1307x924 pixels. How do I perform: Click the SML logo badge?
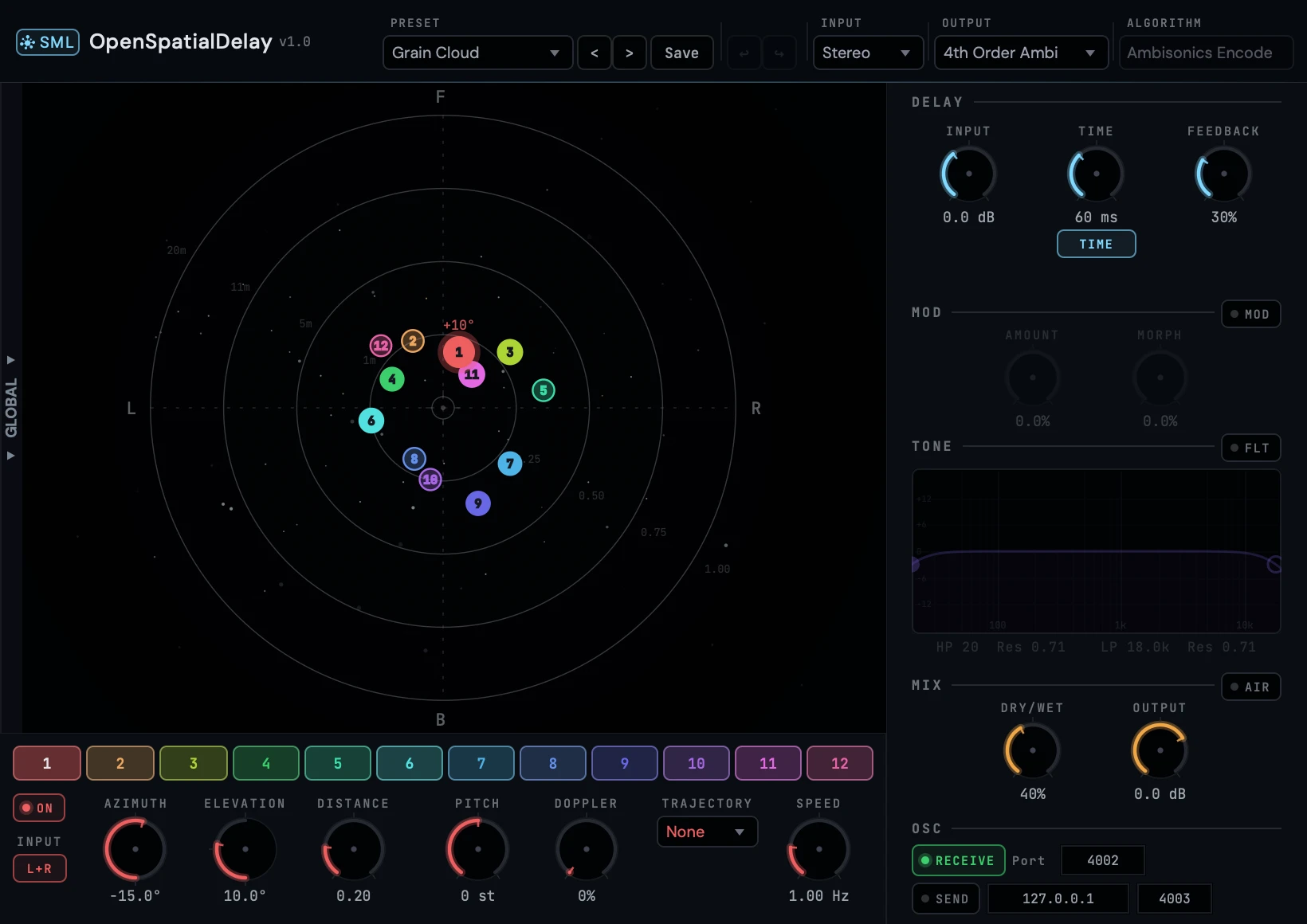pos(48,42)
